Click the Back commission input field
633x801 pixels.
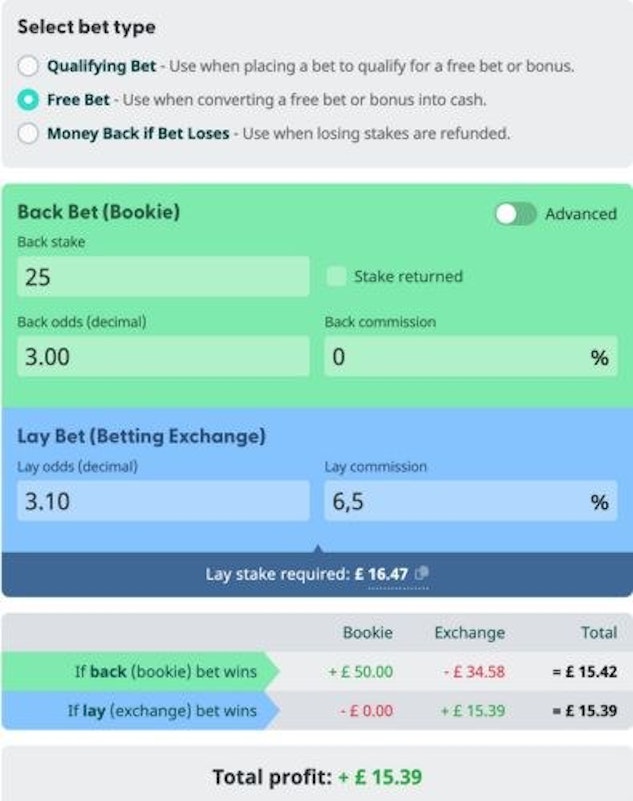pos(455,356)
